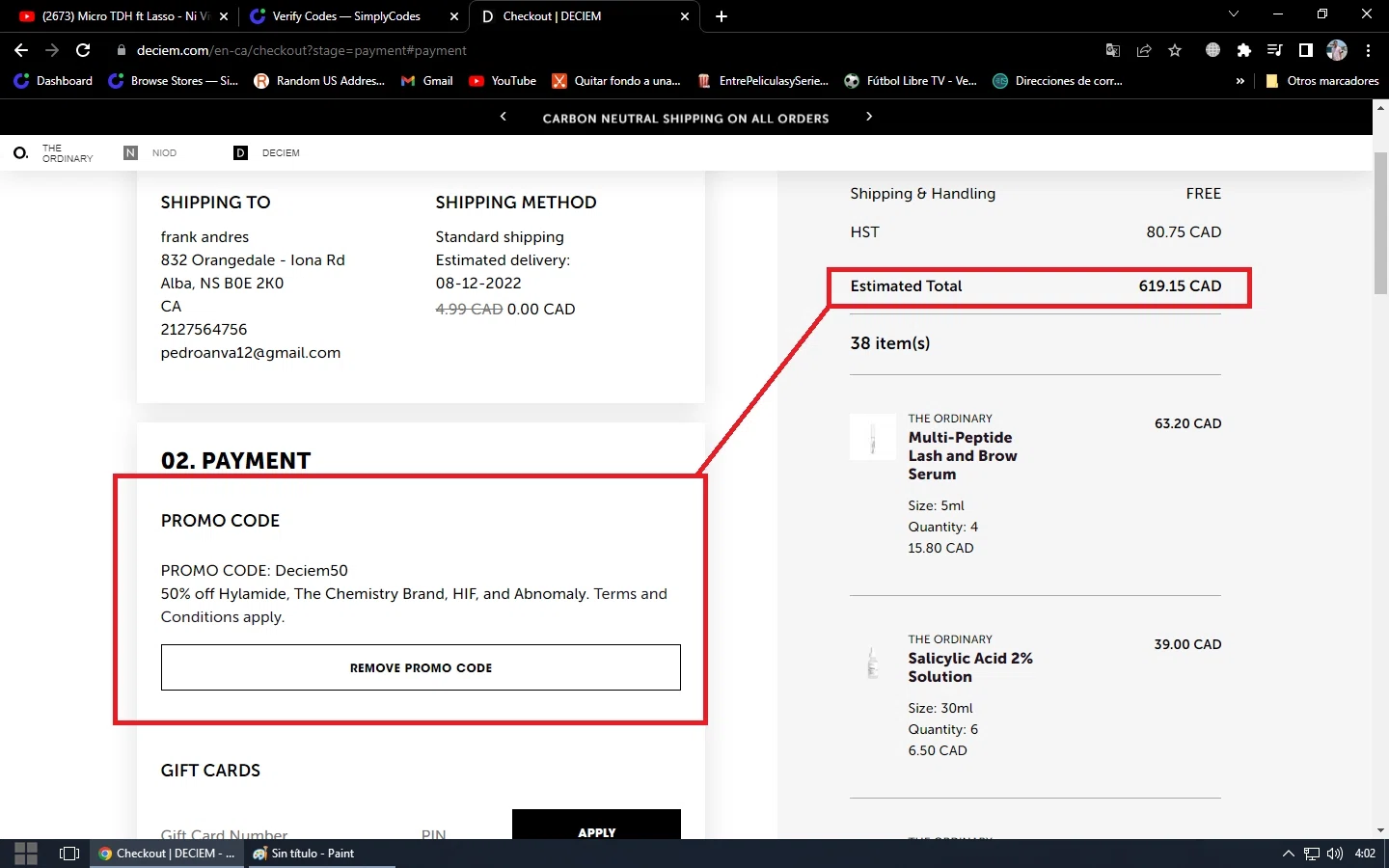This screenshot has height=868, width=1389.
Task: Open the EntrePeliculasySeries bookmark
Action: coord(763,81)
